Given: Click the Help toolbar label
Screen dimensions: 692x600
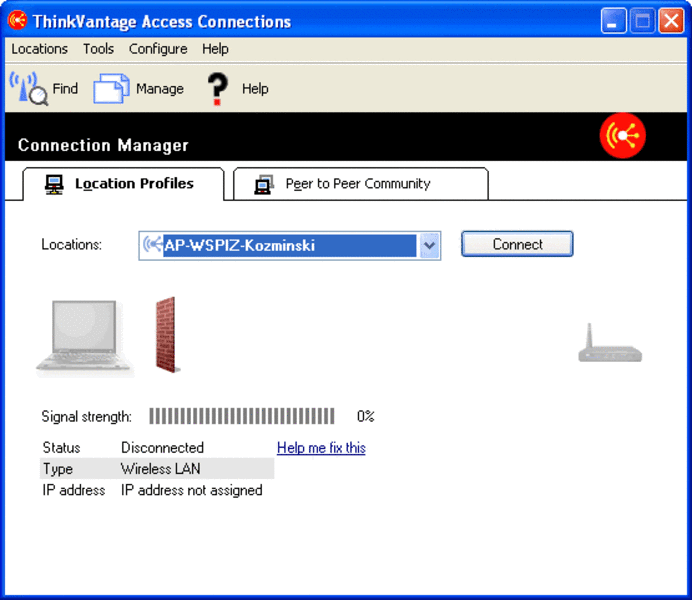Looking at the screenshot, I should click(255, 89).
